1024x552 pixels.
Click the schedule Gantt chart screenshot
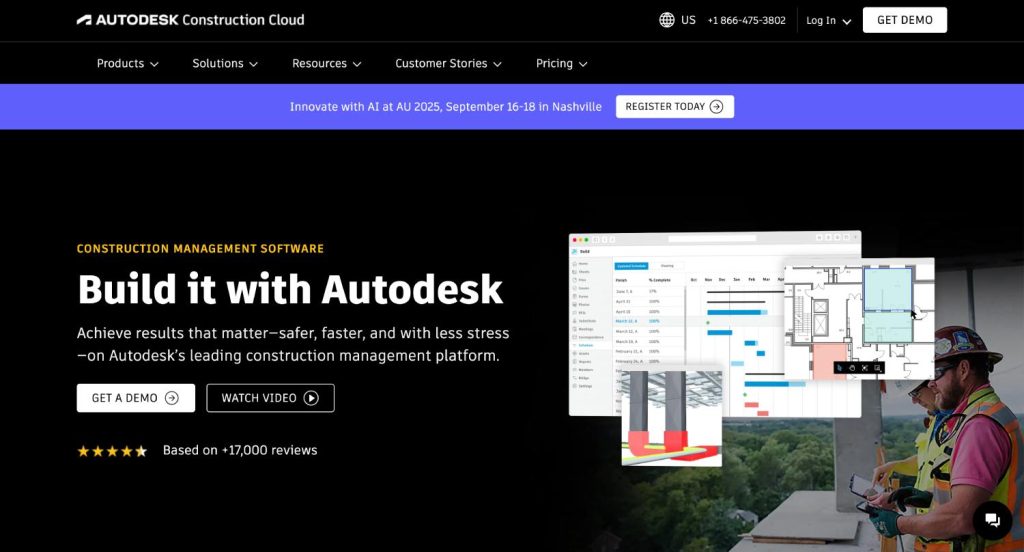[x=714, y=324]
